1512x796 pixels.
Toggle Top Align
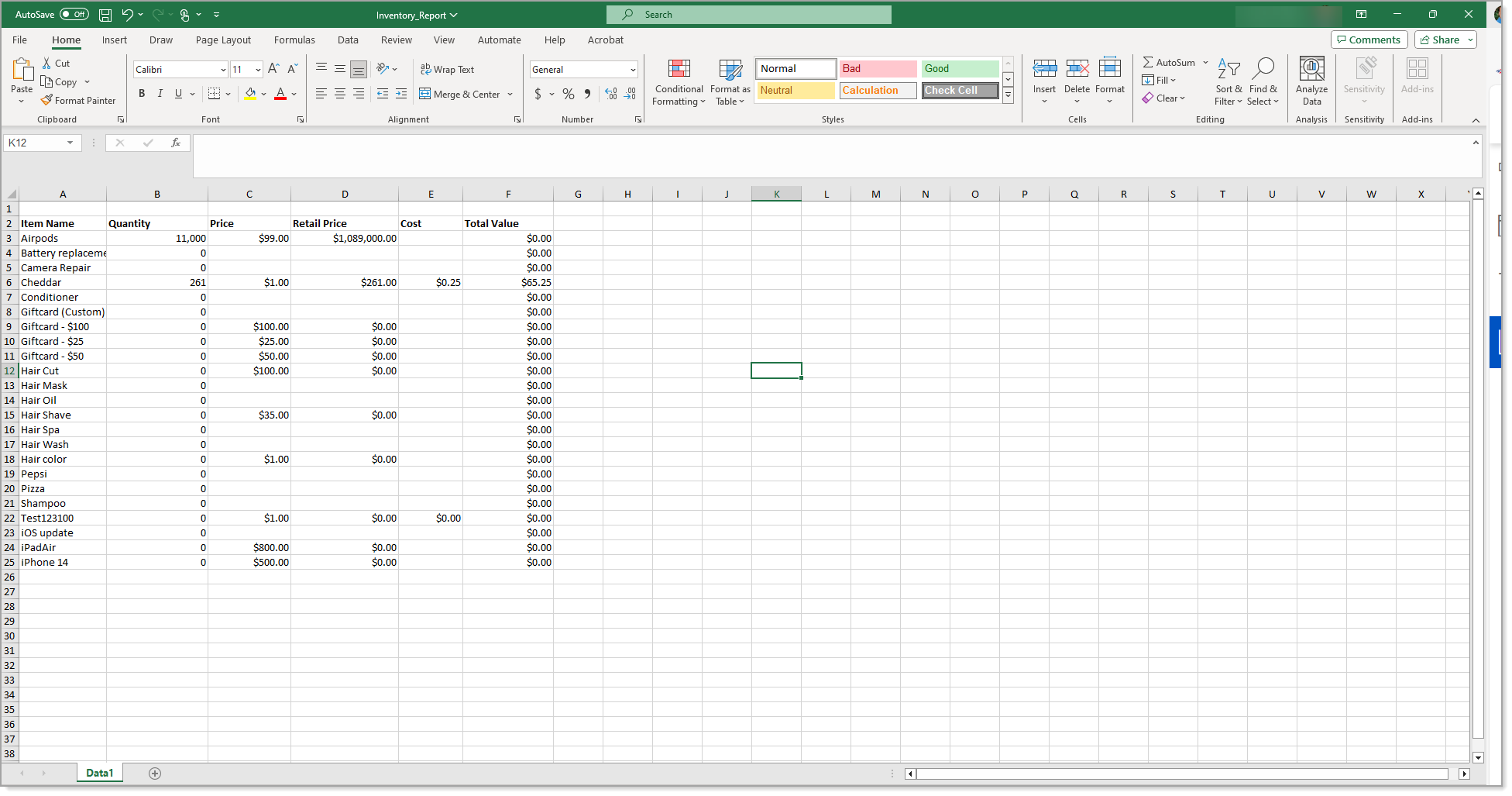(x=321, y=69)
